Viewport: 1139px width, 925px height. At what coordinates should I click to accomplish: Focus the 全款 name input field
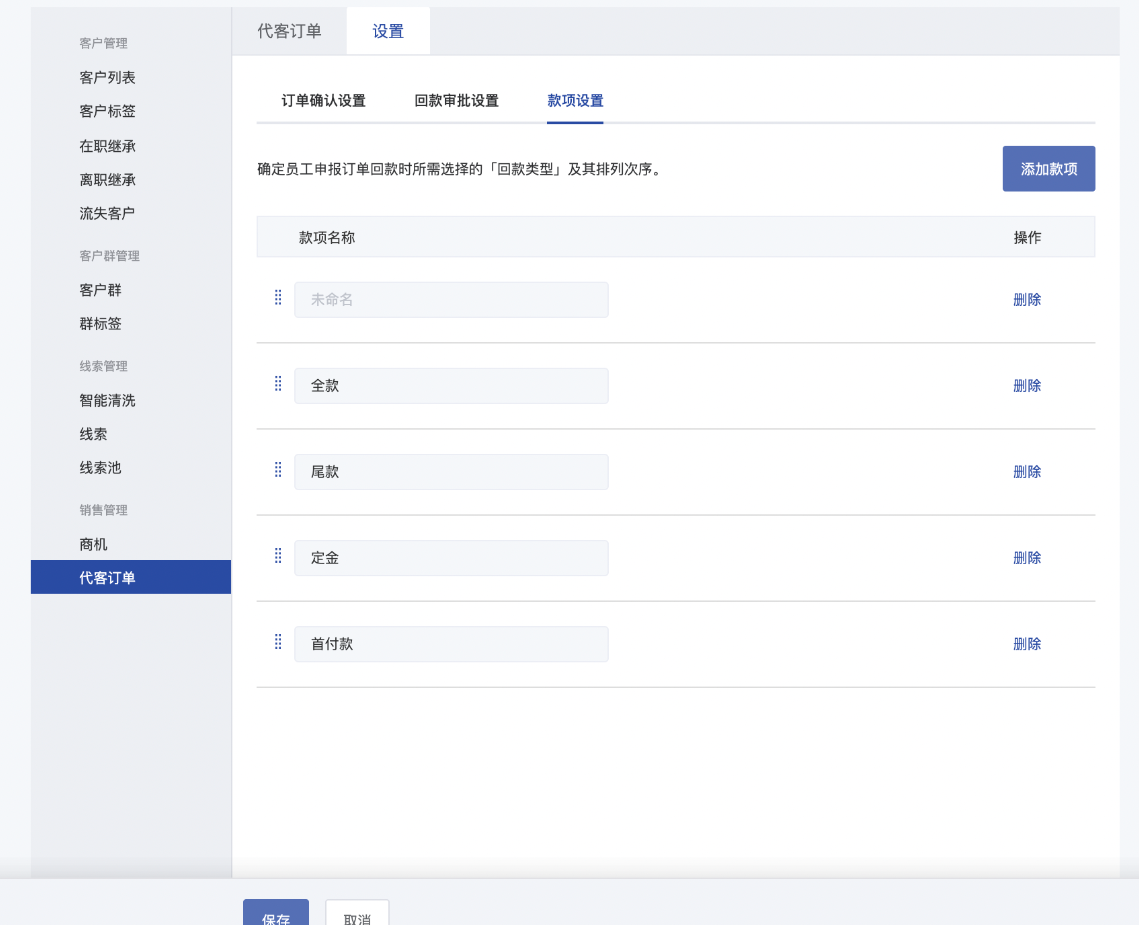coord(451,386)
